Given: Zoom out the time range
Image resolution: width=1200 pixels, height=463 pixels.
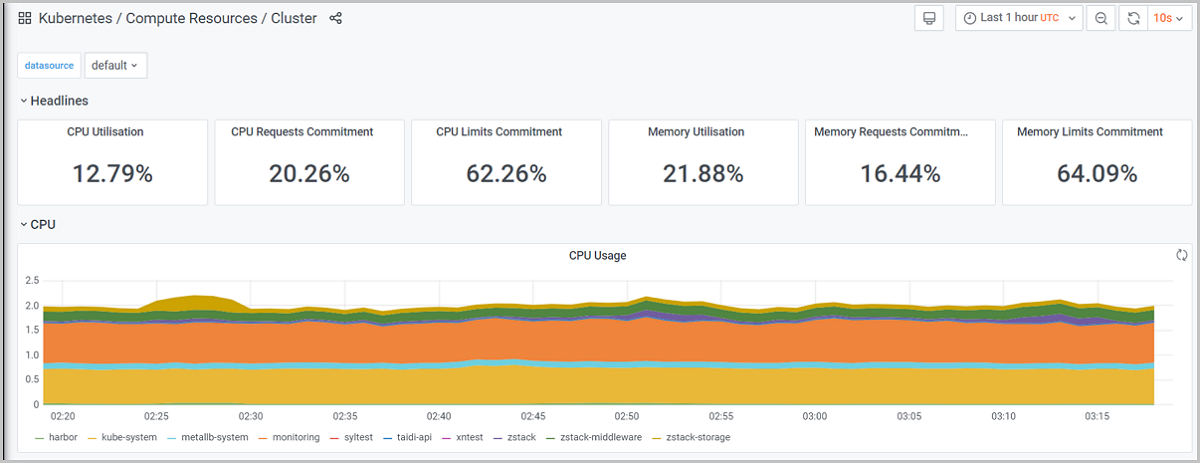Looking at the screenshot, I should point(1100,18).
